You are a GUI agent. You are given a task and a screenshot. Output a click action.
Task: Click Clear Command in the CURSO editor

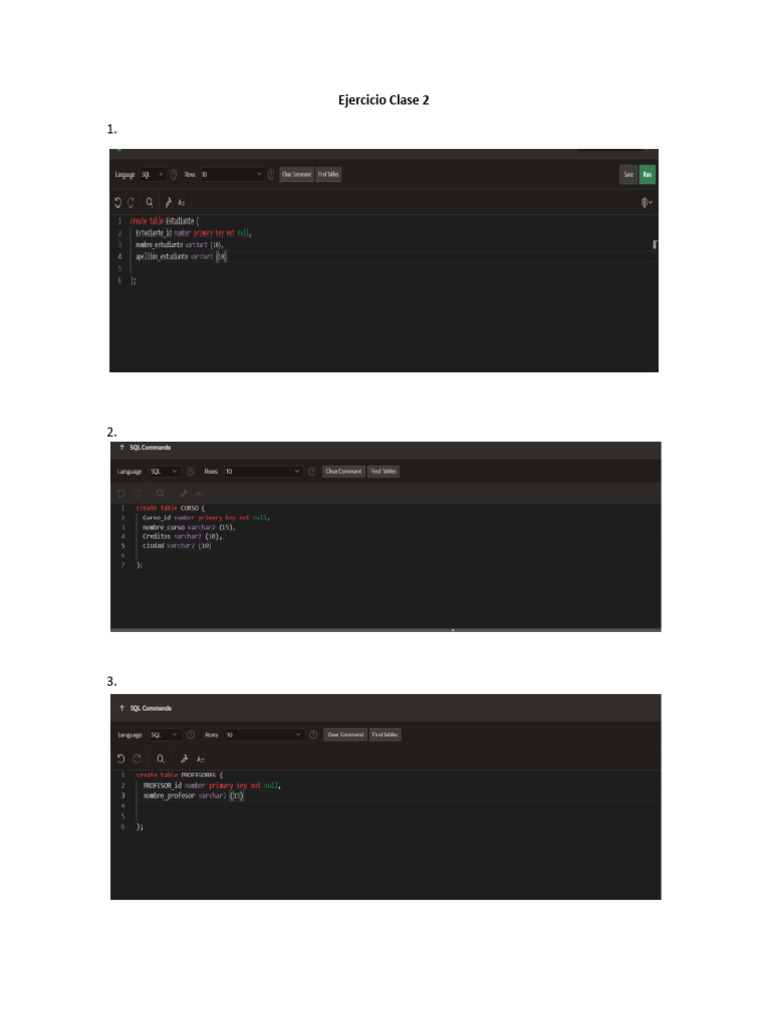tap(344, 471)
